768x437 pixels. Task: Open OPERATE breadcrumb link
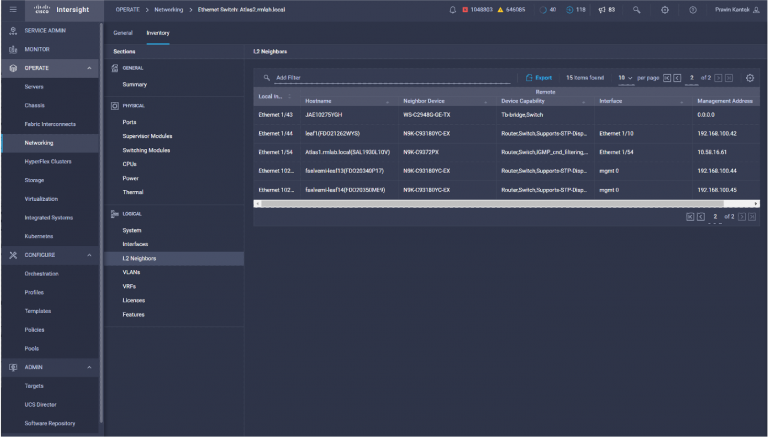tap(128, 10)
